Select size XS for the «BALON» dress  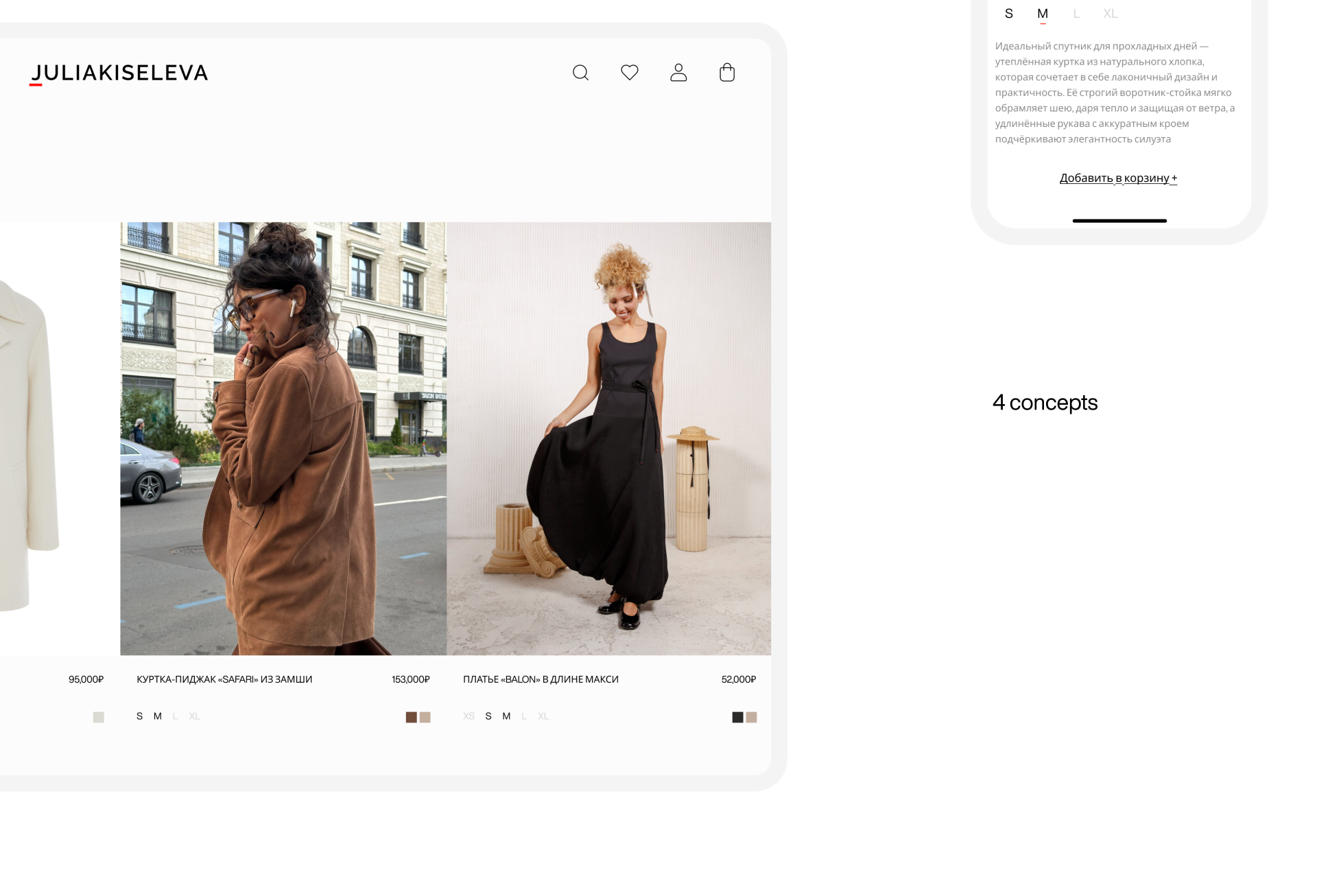(469, 716)
